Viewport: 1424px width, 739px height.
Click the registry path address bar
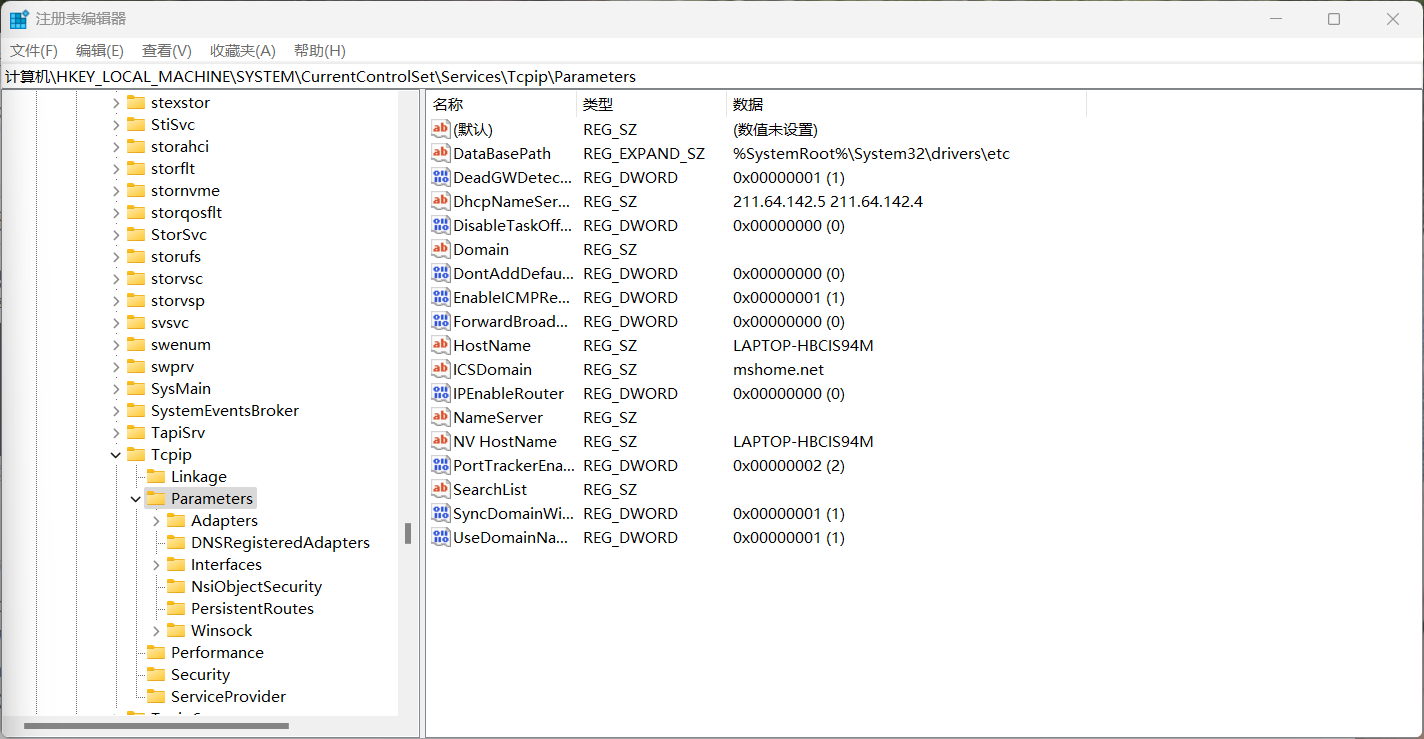click(712, 76)
